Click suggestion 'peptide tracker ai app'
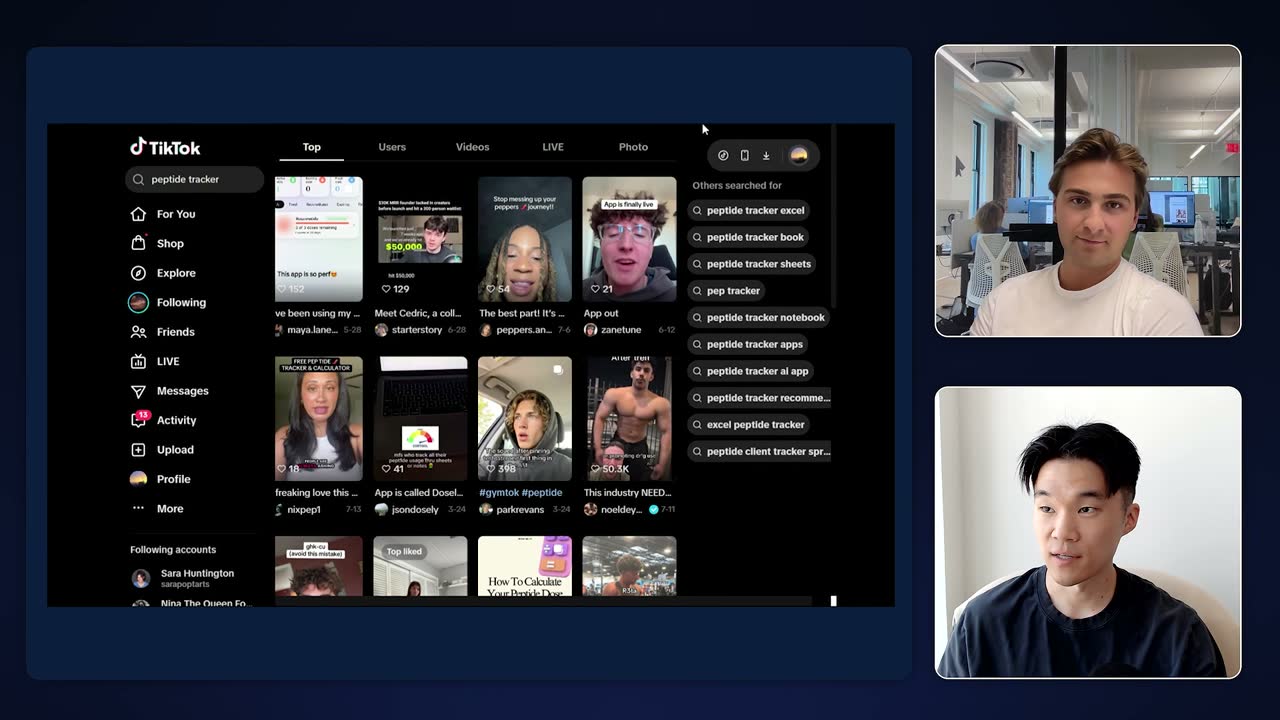This screenshot has width=1280, height=720. (x=751, y=371)
